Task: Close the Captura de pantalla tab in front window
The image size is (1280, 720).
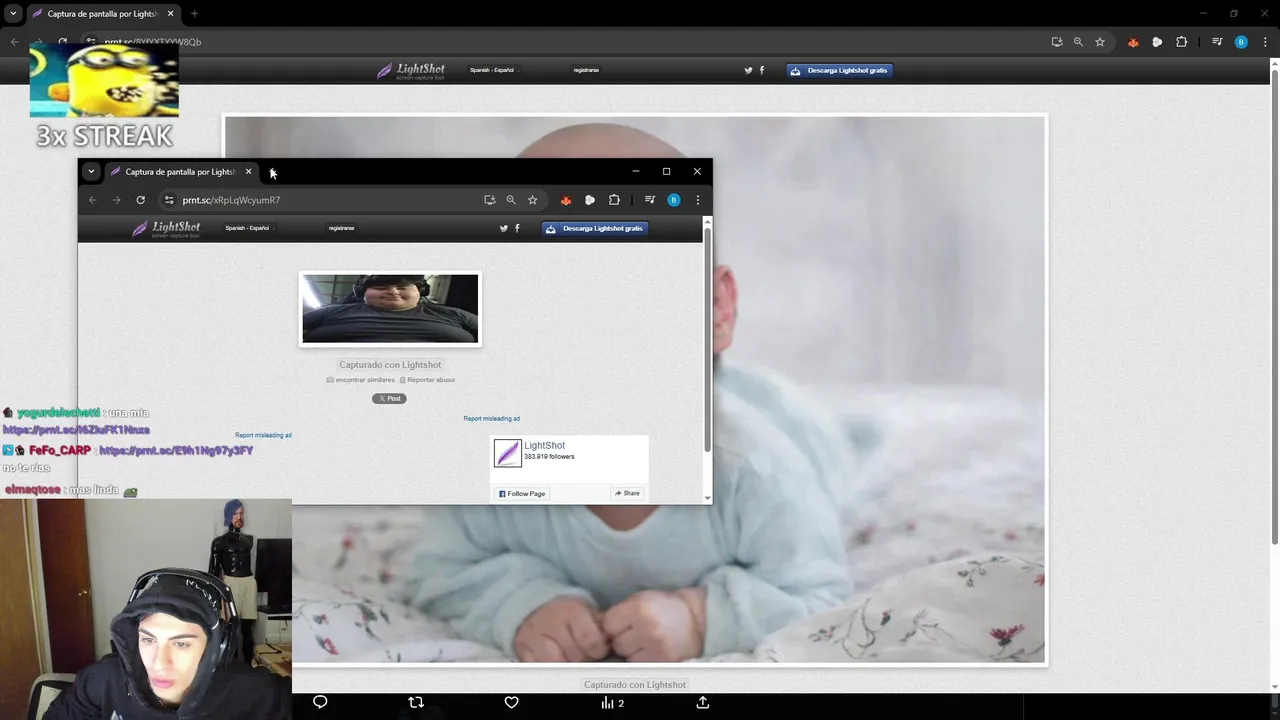Action: 249,172
